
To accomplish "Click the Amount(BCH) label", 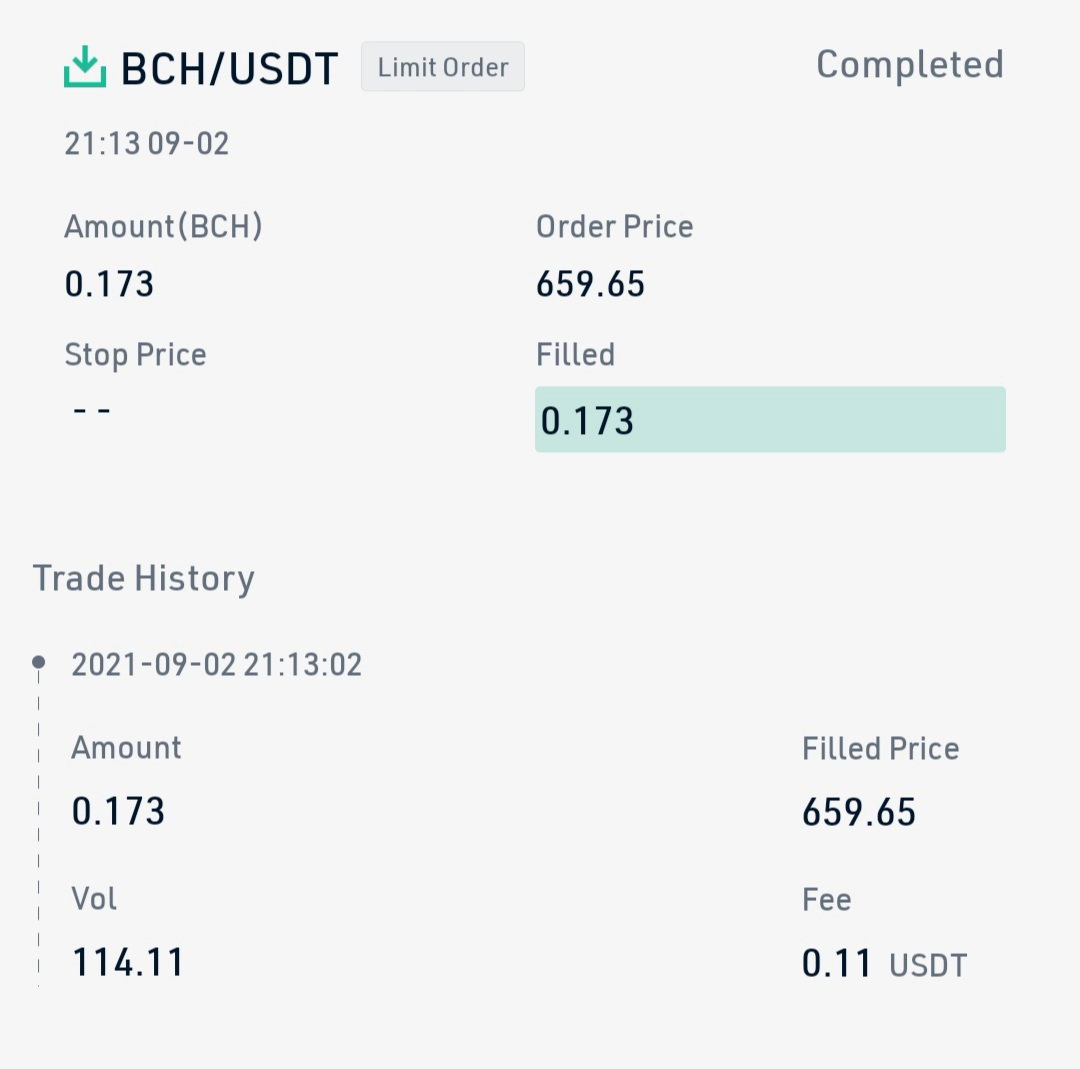I will (163, 227).
